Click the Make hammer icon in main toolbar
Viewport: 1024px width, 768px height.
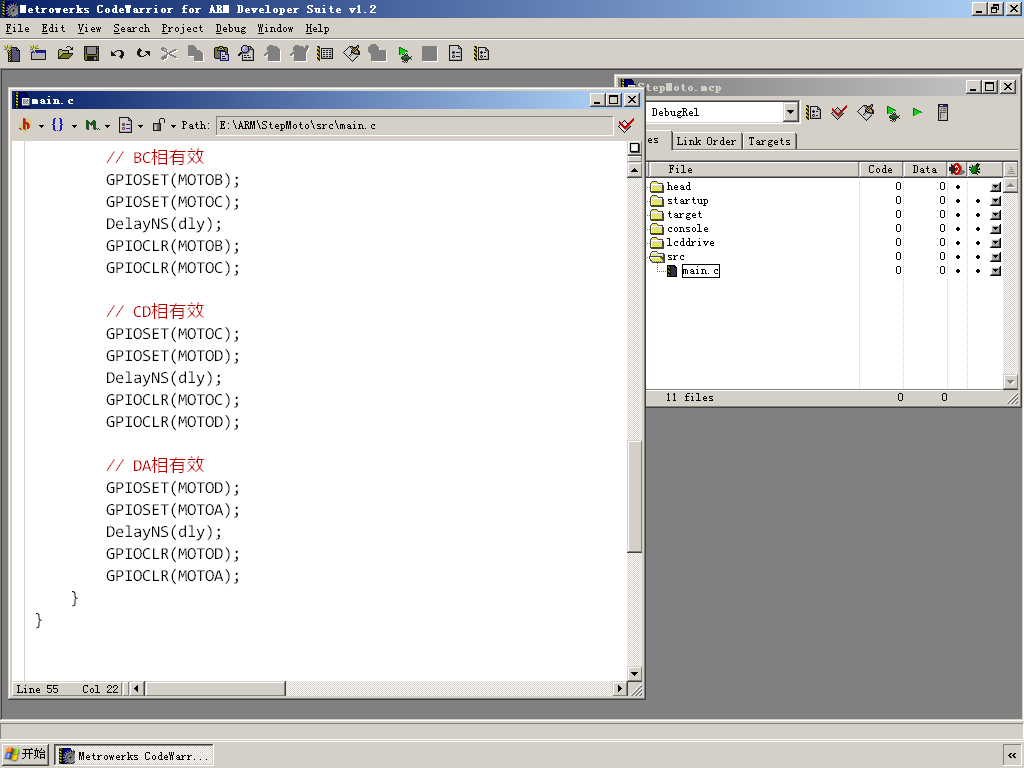[x=351, y=54]
